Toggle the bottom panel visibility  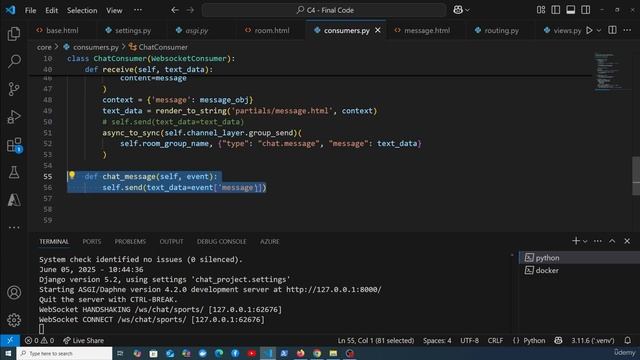[571, 10]
